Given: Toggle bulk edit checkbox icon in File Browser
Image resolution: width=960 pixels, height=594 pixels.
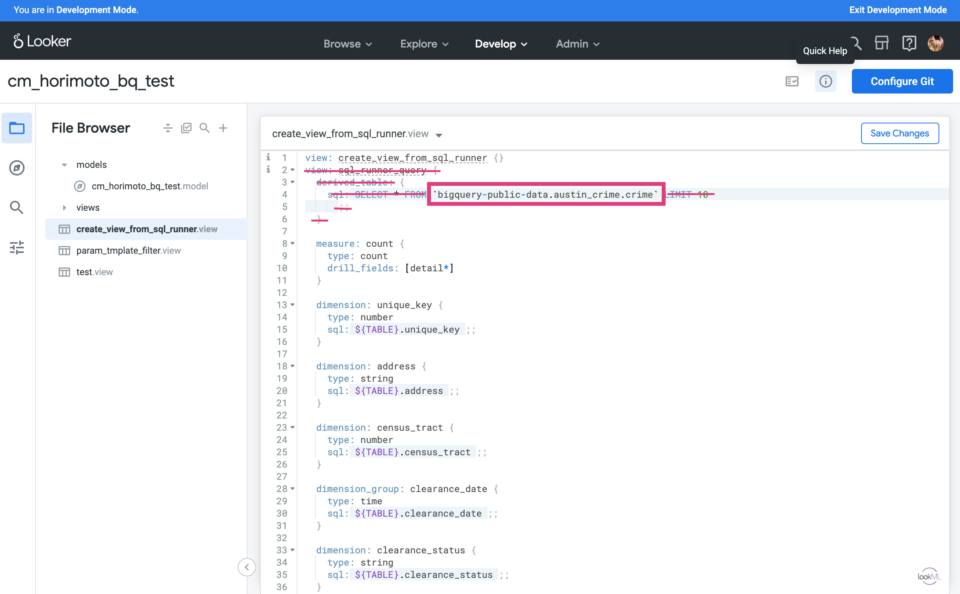Looking at the screenshot, I should tap(186, 128).
